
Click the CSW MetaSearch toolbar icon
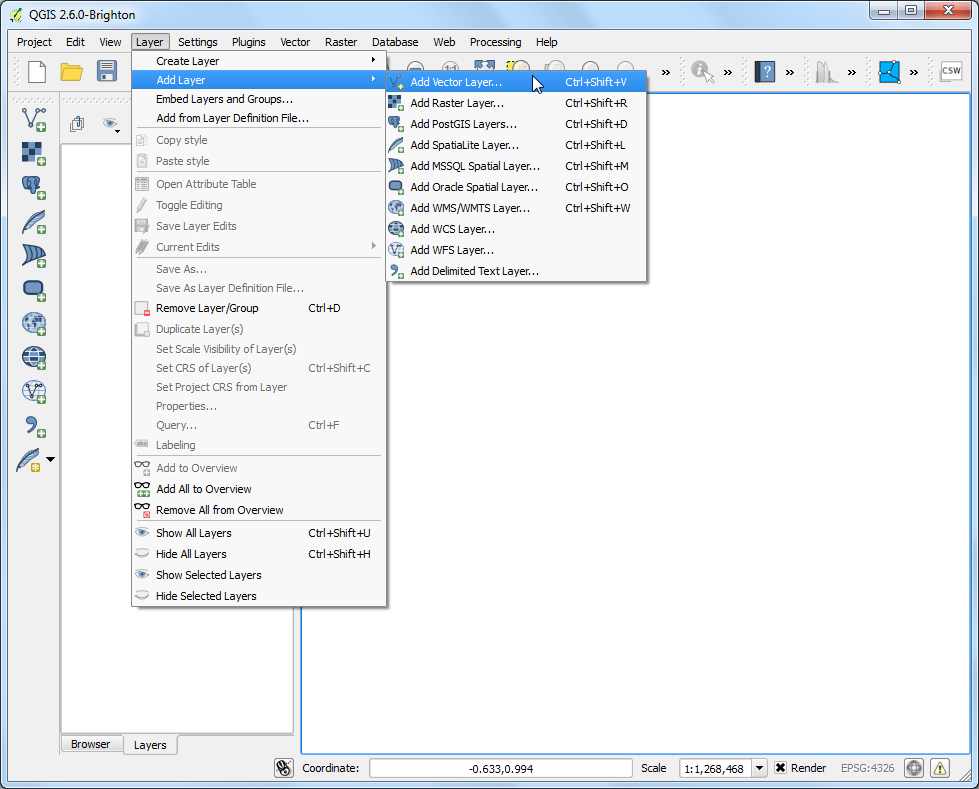click(951, 71)
